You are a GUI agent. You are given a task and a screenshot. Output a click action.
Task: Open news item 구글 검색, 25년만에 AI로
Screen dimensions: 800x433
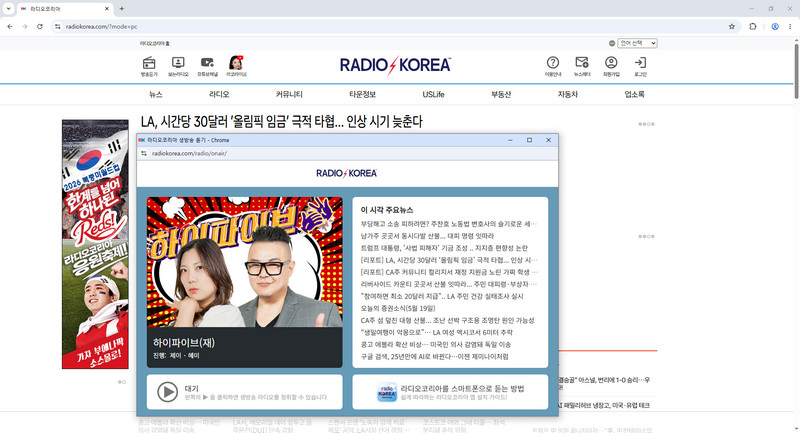tap(434, 356)
